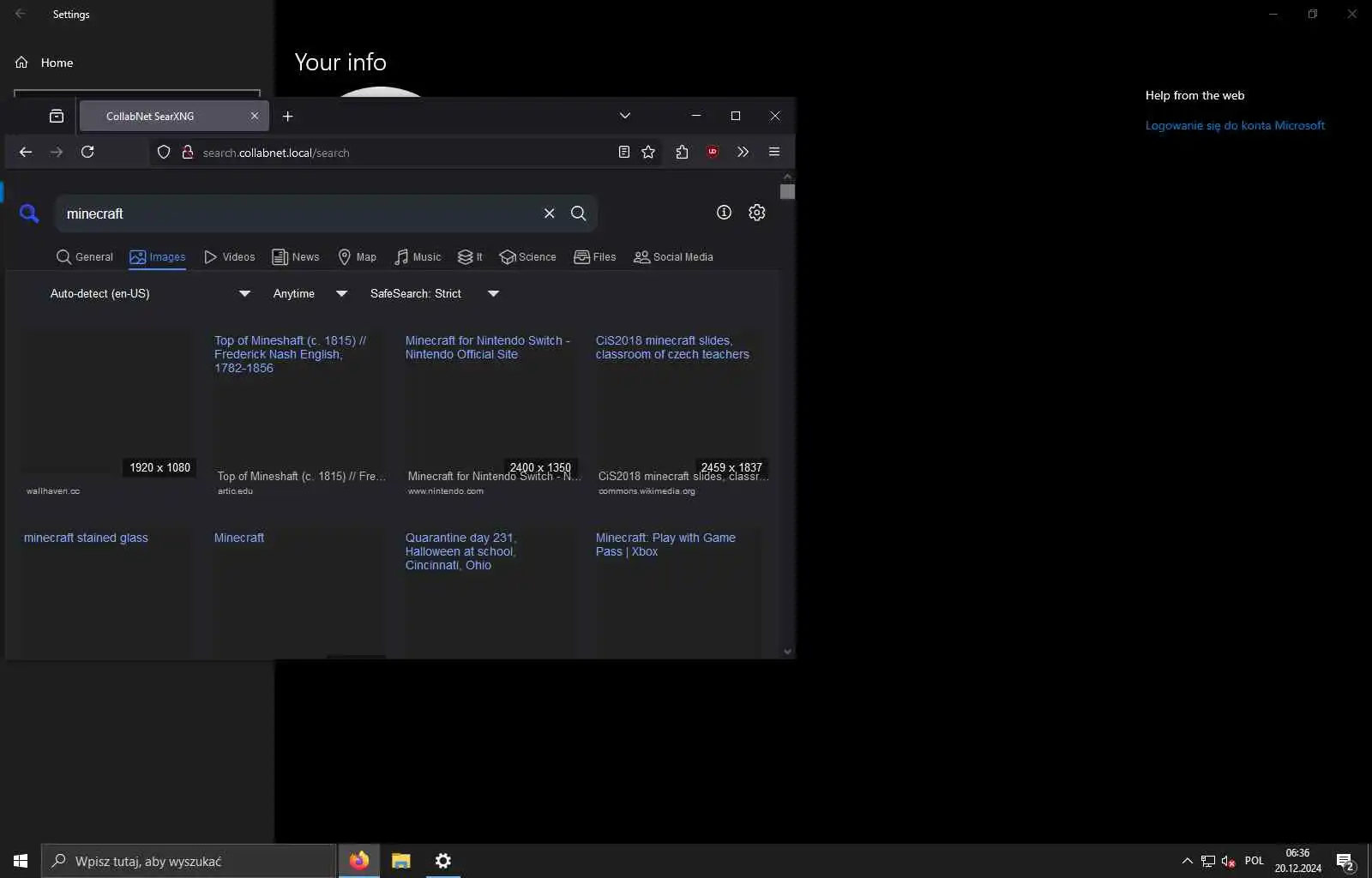Open Home in the Settings window
Screen dimensions: 1372x878
pyautogui.click(x=45, y=63)
